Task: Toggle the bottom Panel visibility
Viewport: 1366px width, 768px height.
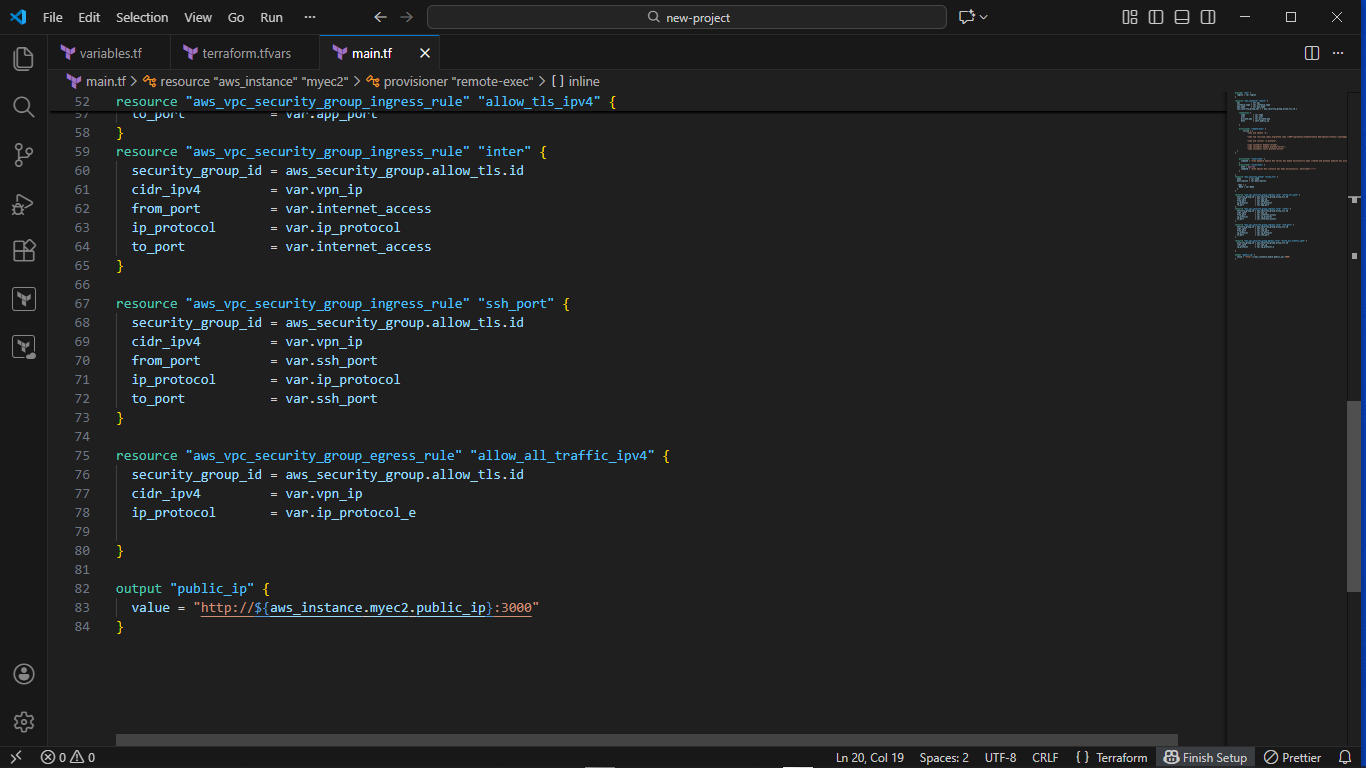Action: coord(1181,17)
